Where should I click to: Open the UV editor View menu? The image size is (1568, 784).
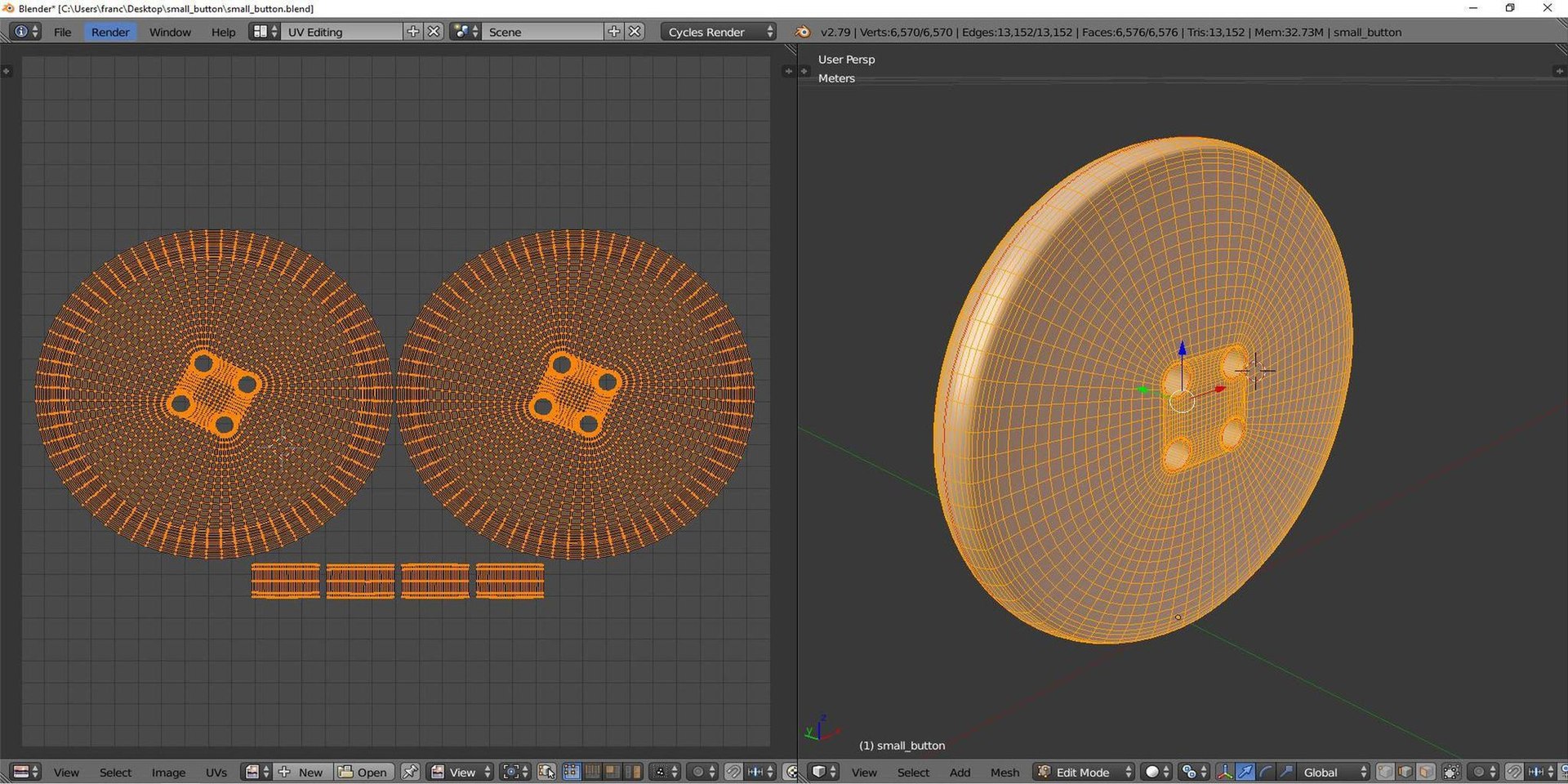pos(66,772)
